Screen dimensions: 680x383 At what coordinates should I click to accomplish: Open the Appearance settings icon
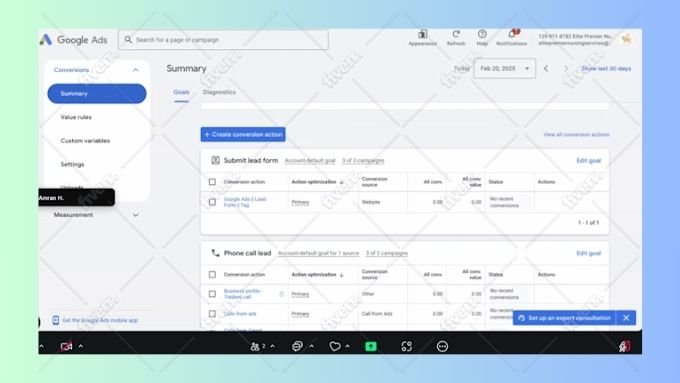[422, 34]
